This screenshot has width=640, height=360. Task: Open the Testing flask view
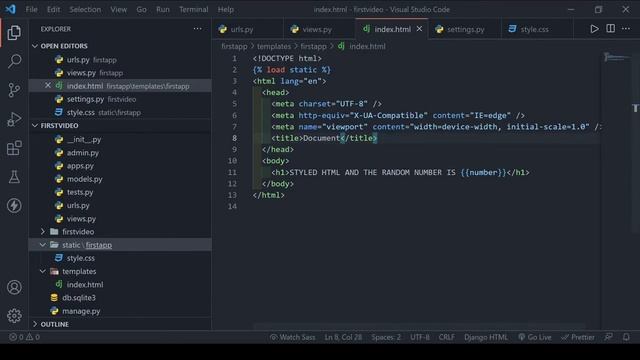(14, 177)
